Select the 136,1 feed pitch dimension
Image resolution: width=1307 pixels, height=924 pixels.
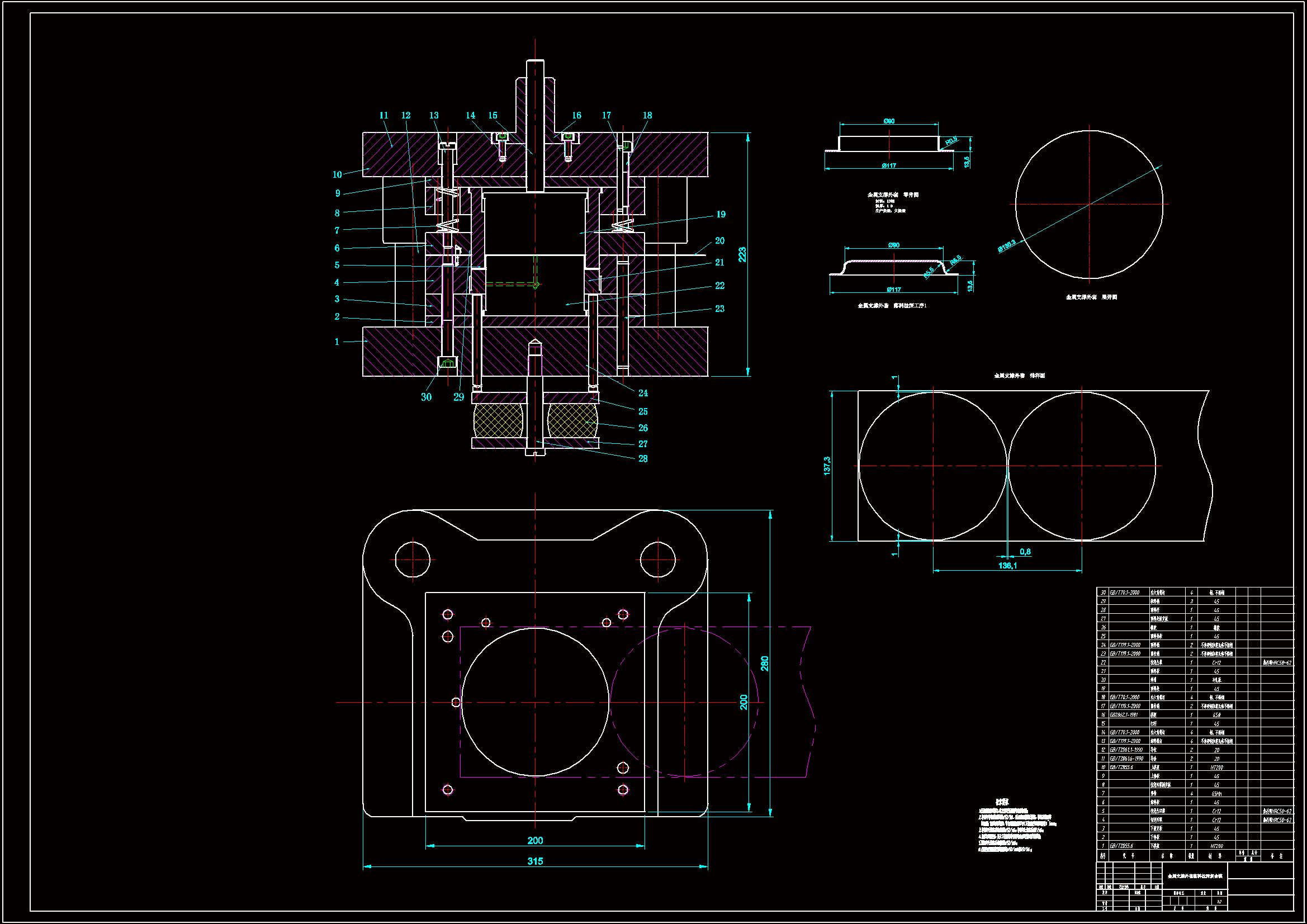click(x=1007, y=565)
